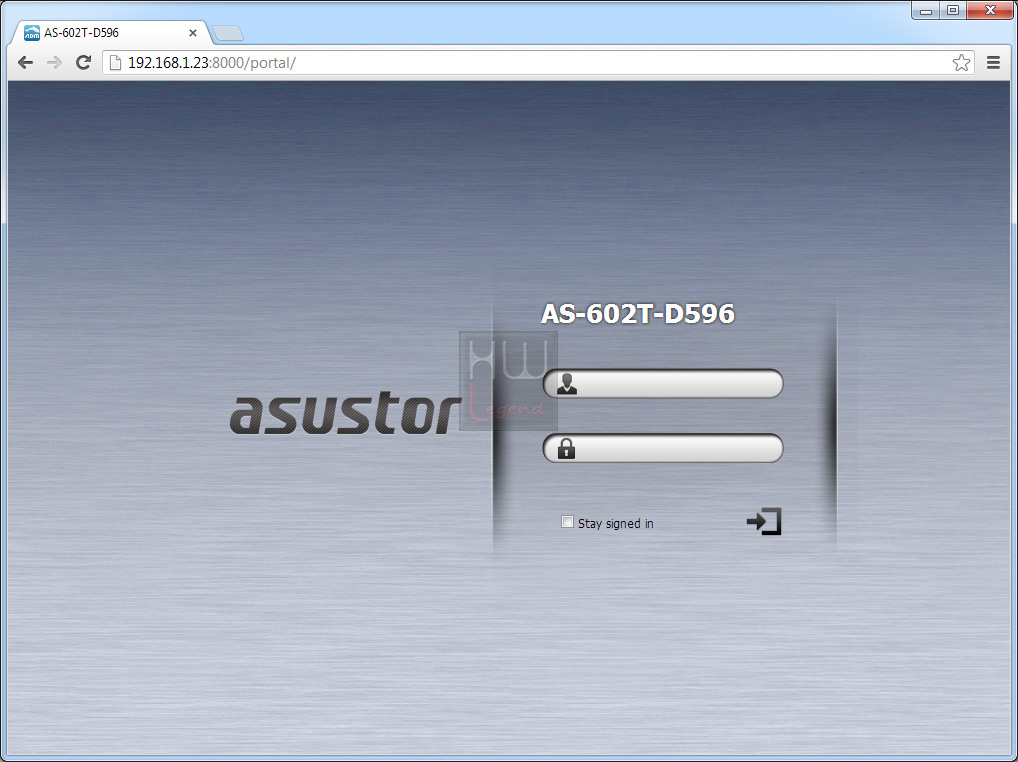Focus the username input field

click(x=663, y=384)
